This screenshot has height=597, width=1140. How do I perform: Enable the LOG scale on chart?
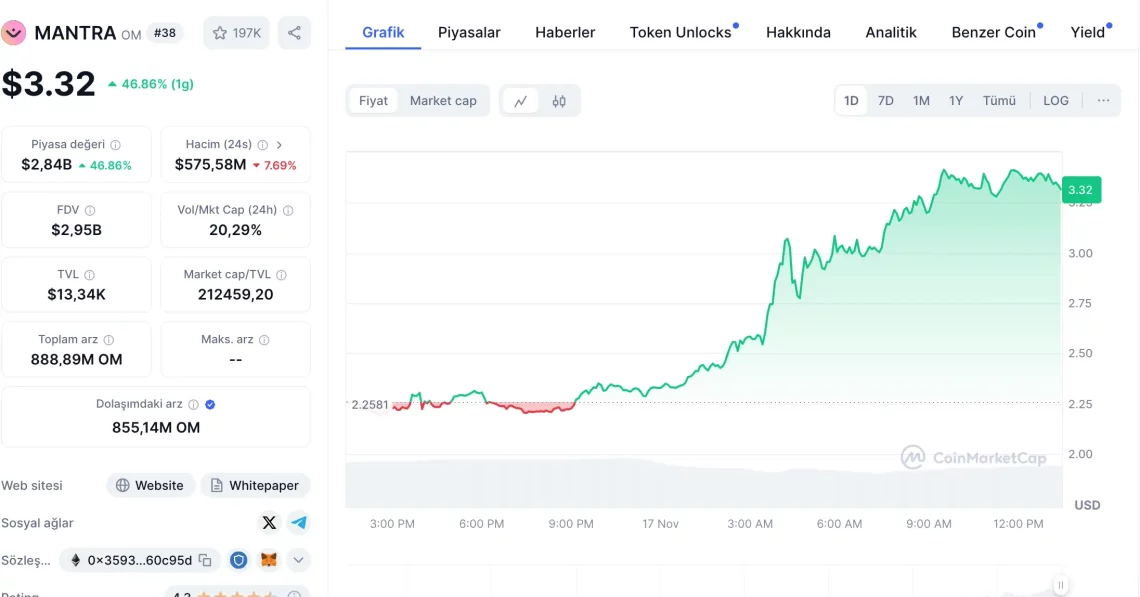[1055, 101]
